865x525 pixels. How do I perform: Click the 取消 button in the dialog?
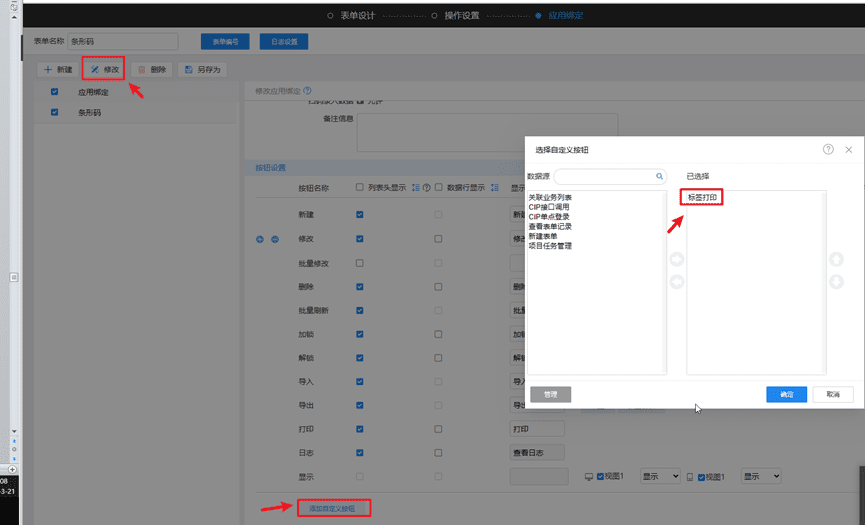tap(833, 394)
